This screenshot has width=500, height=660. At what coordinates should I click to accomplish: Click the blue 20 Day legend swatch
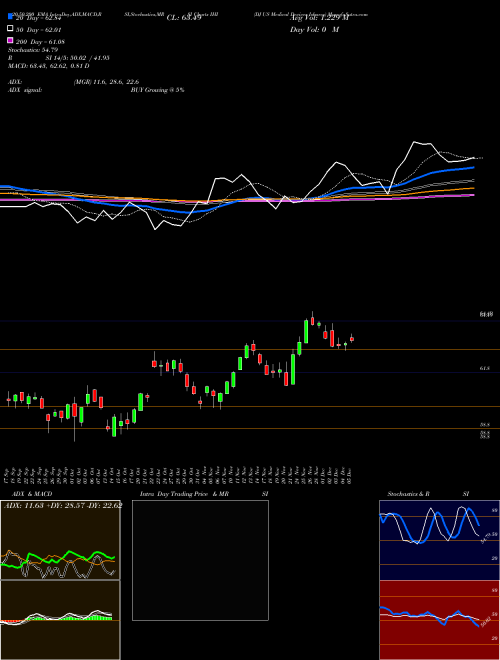click(10, 16)
